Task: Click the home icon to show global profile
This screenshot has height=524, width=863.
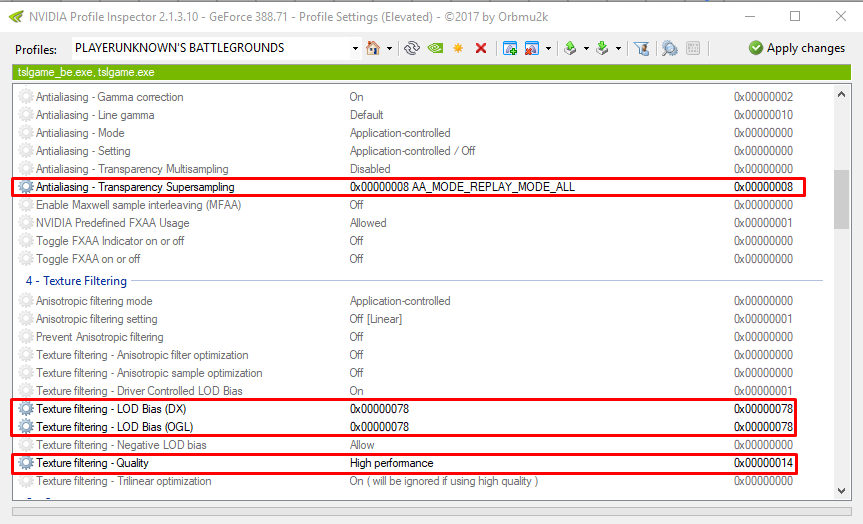Action: point(373,48)
